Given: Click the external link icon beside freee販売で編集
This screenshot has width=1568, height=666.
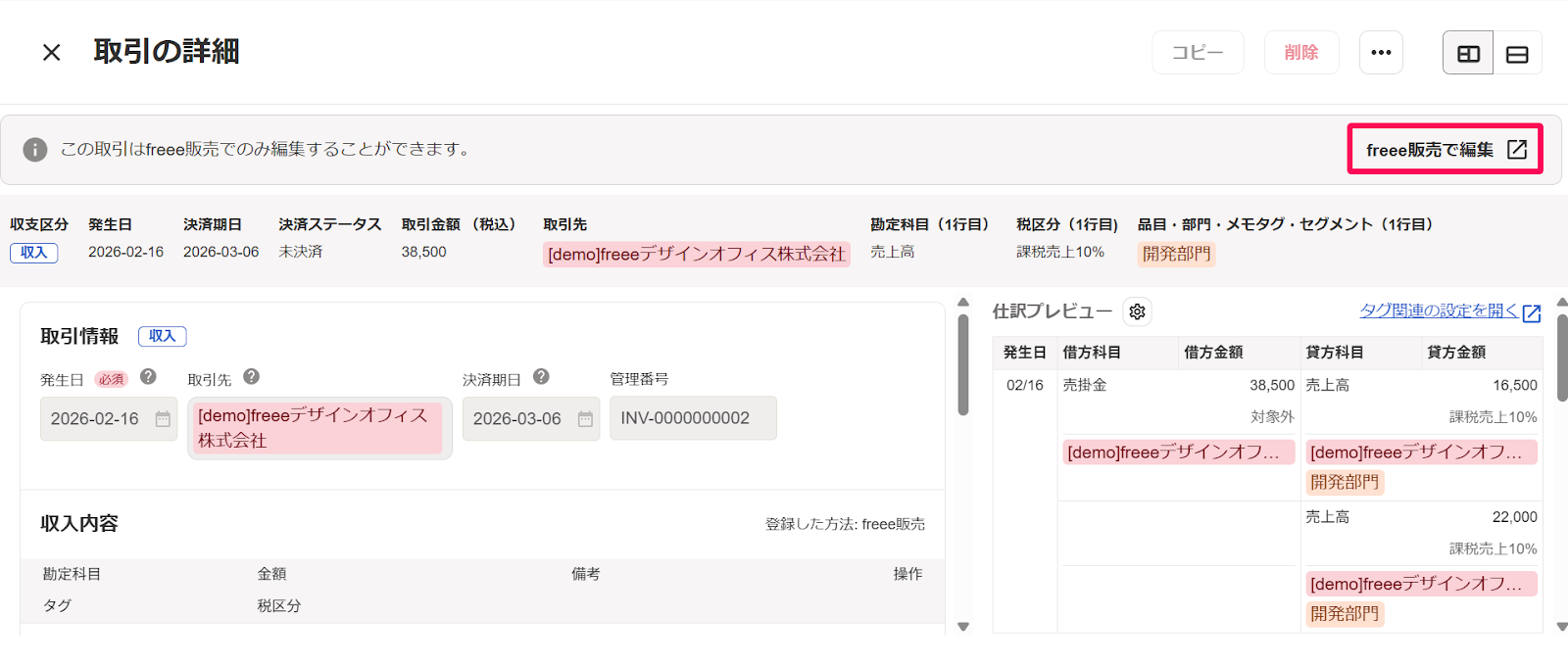Looking at the screenshot, I should tap(1517, 149).
